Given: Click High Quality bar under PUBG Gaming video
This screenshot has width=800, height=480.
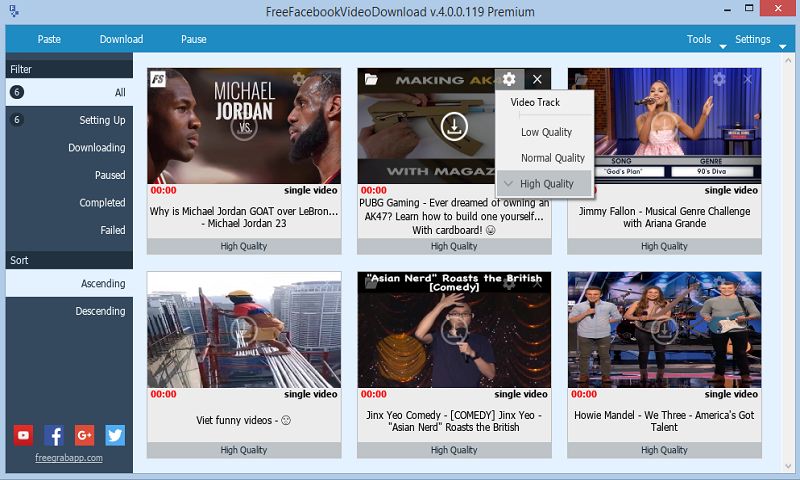Looking at the screenshot, I should (454, 246).
